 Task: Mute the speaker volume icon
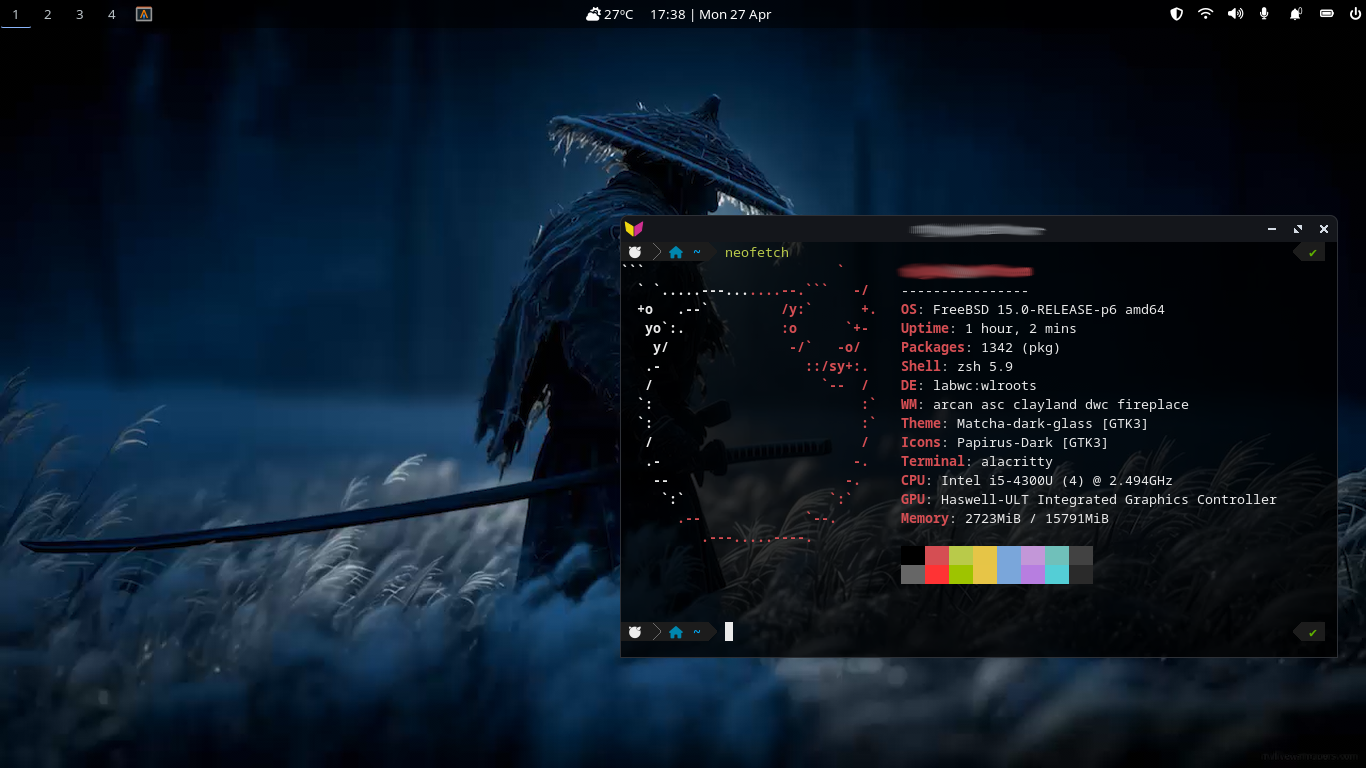pyautogui.click(x=1236, y=14)
